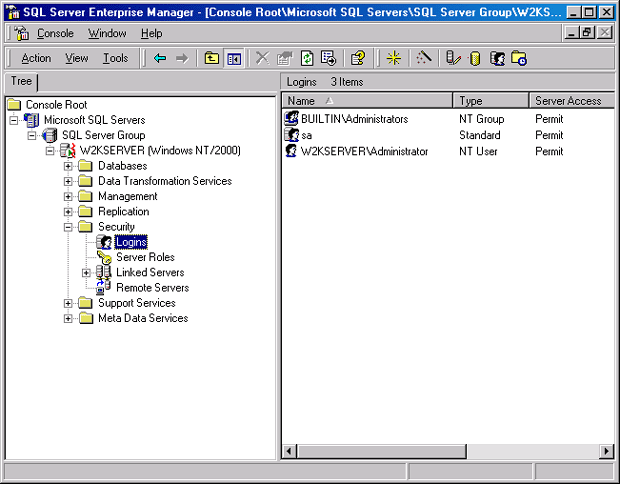The height and width of the screenshot is (484, 620).
Task: Open the Action menu
Action: click(x=36, y=58)
